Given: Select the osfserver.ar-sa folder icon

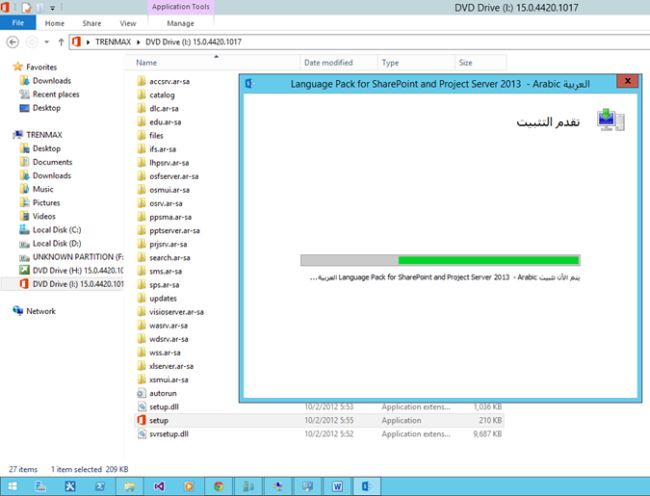Looking at the screenshot, I should (x=141, y=176).
